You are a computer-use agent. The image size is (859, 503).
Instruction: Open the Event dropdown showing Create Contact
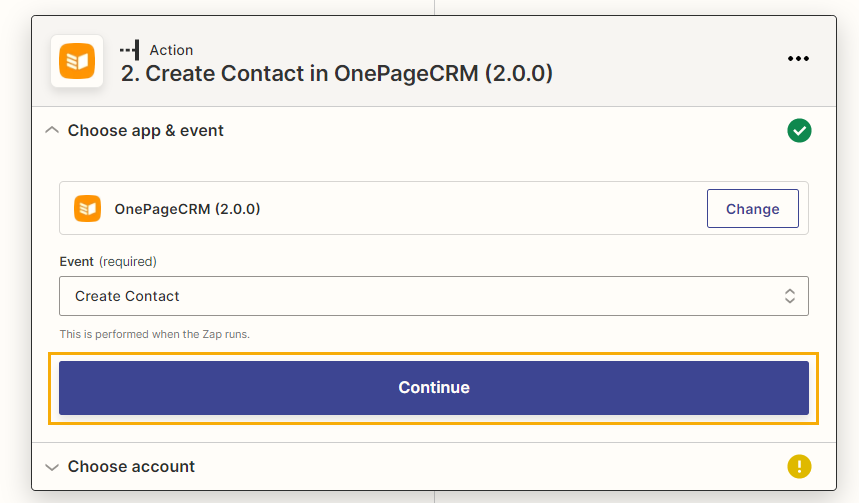(x=434, y=296)
